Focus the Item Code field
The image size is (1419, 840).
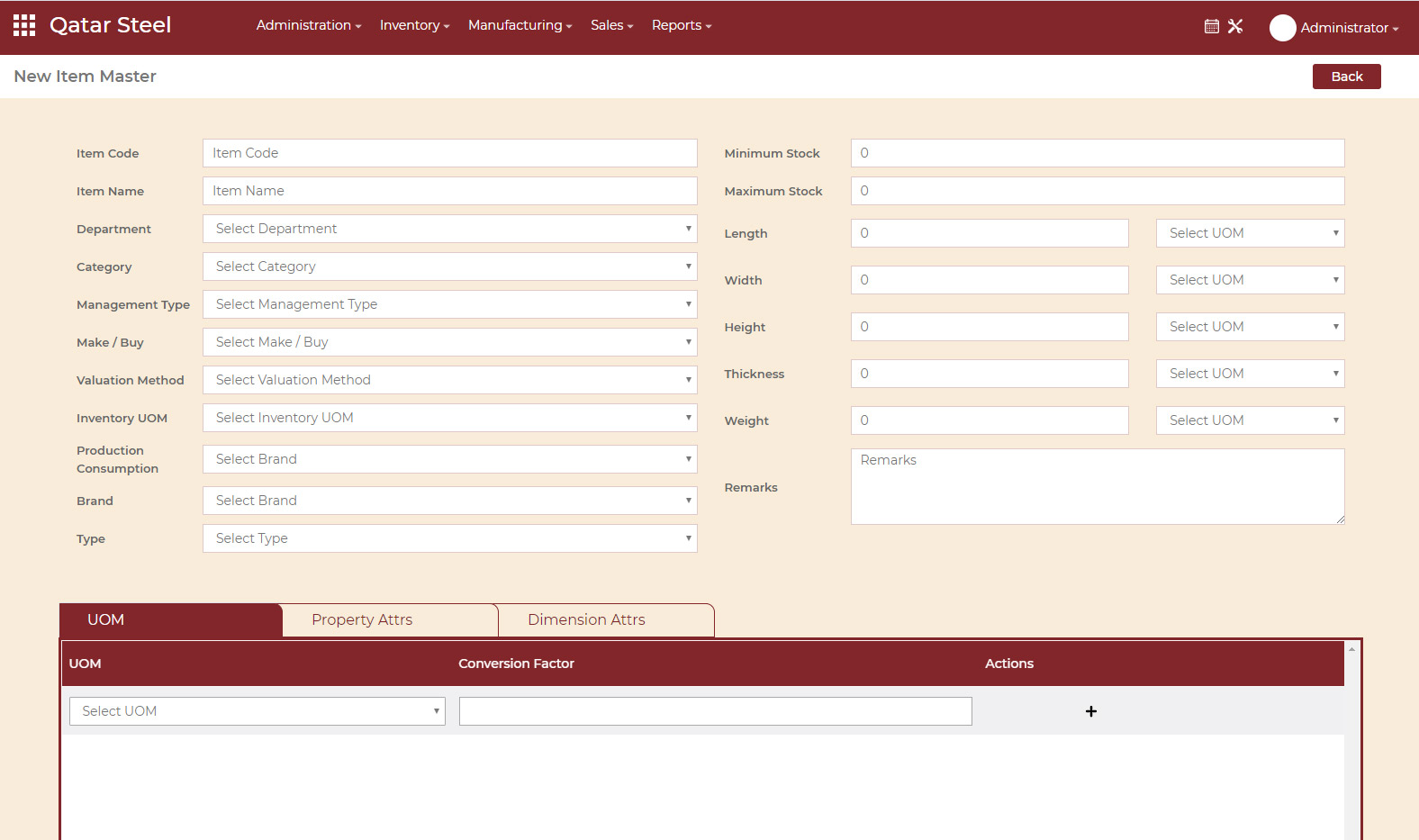450,153
